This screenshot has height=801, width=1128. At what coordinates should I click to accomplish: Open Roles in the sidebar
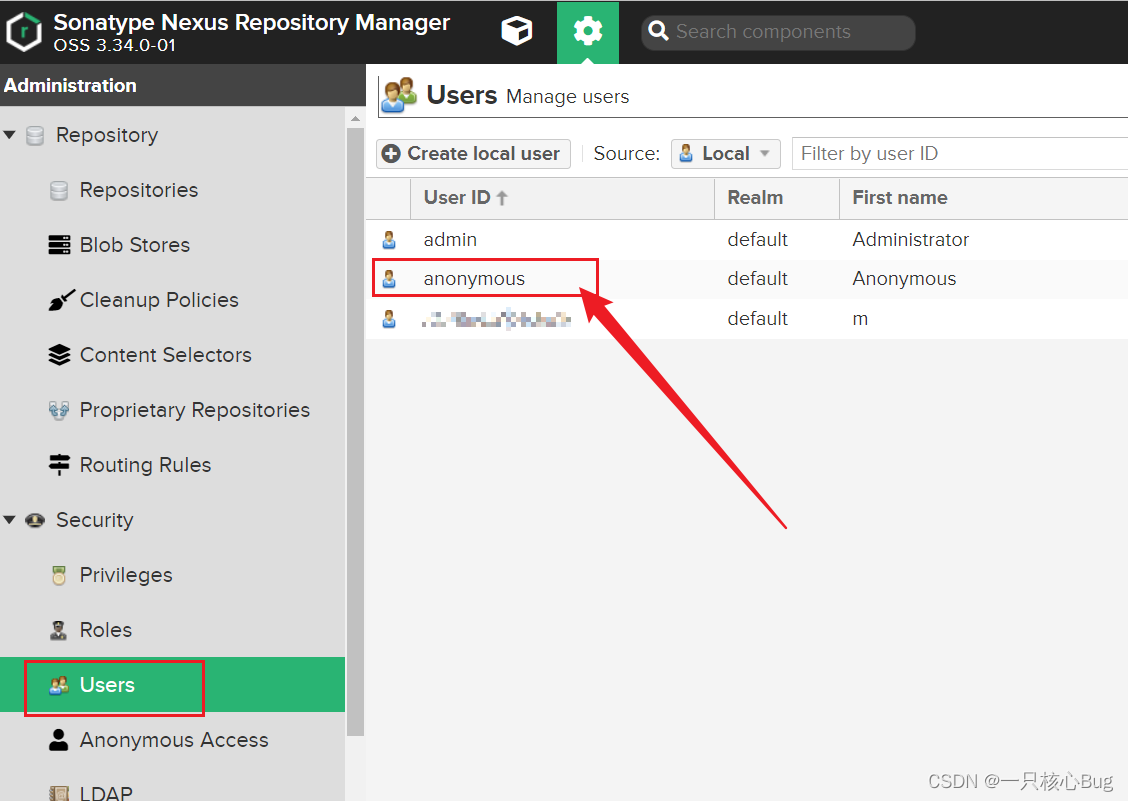(x=106, y=630)
